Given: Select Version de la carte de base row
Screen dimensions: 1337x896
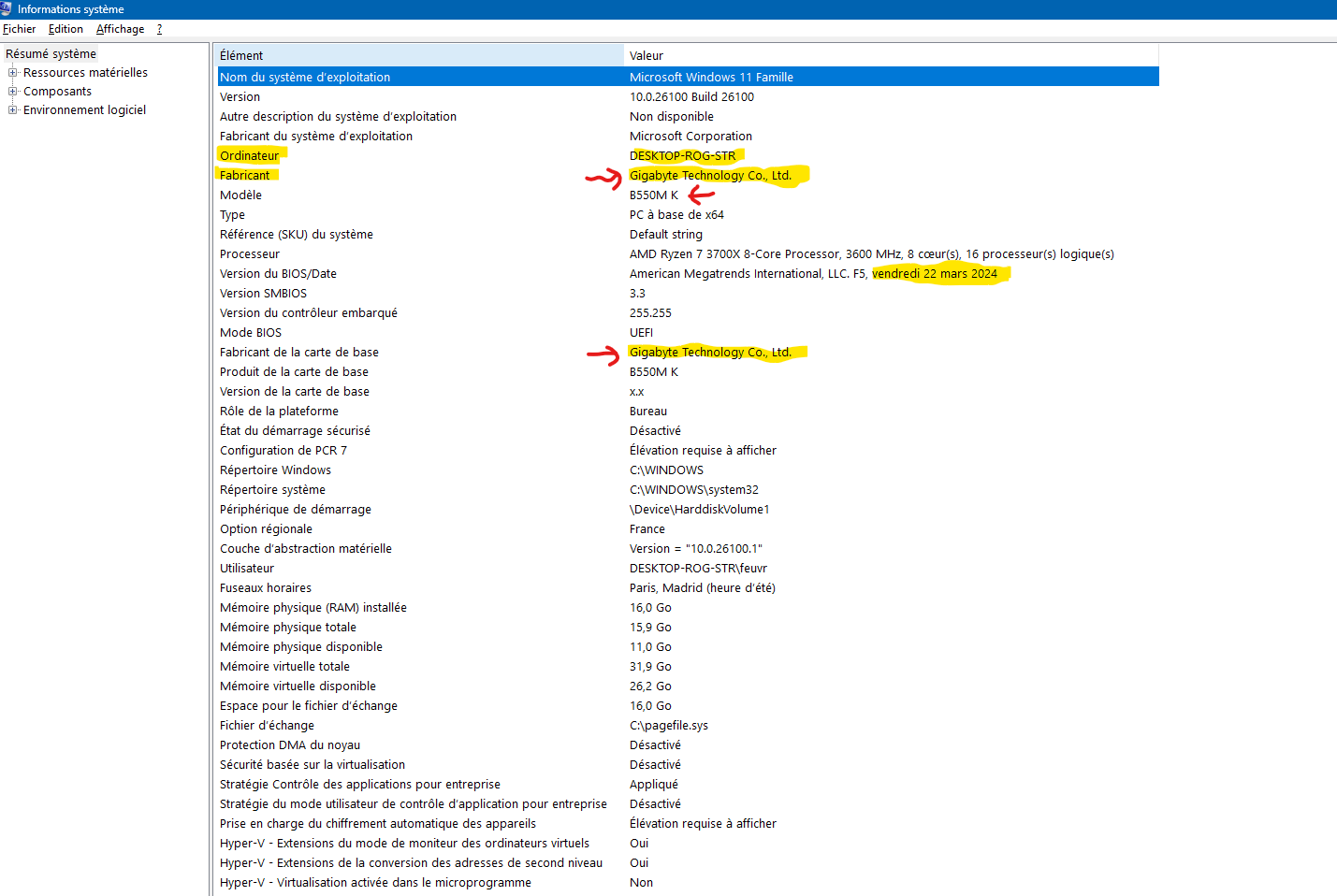Looking at the screenshot, I should 295,392.
